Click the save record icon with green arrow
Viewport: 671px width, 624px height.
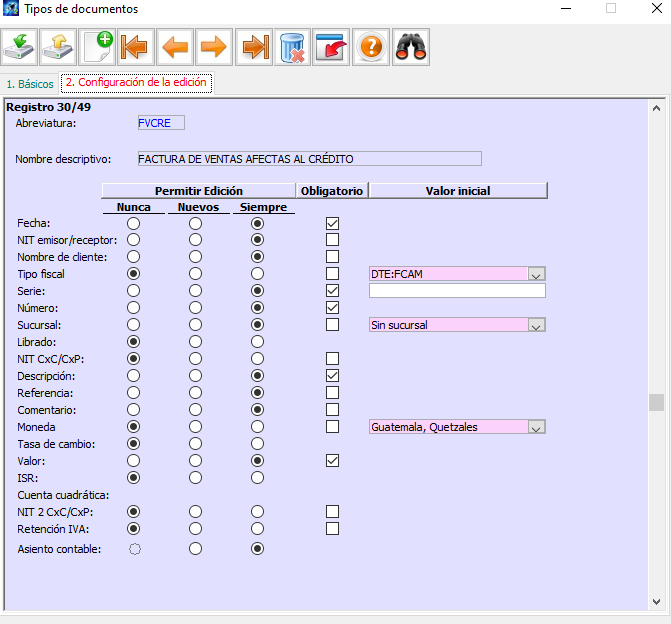(20, 47)
